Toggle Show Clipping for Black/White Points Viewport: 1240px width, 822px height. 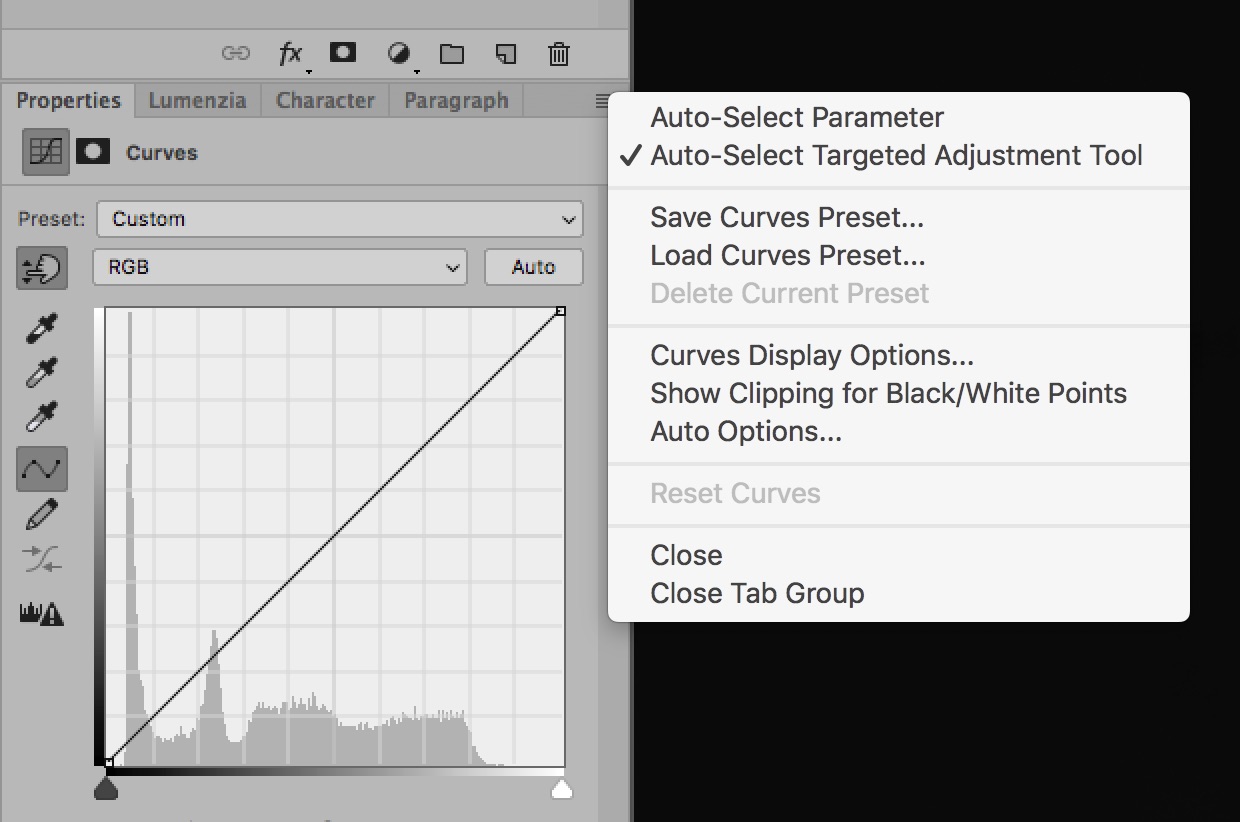(x=888, y=393)
